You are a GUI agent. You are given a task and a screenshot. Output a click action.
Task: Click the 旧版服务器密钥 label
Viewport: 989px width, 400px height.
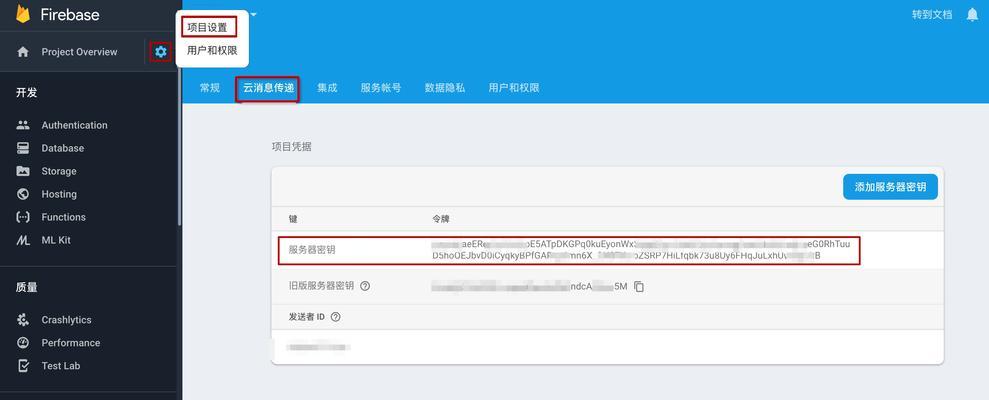coord(321,286)
